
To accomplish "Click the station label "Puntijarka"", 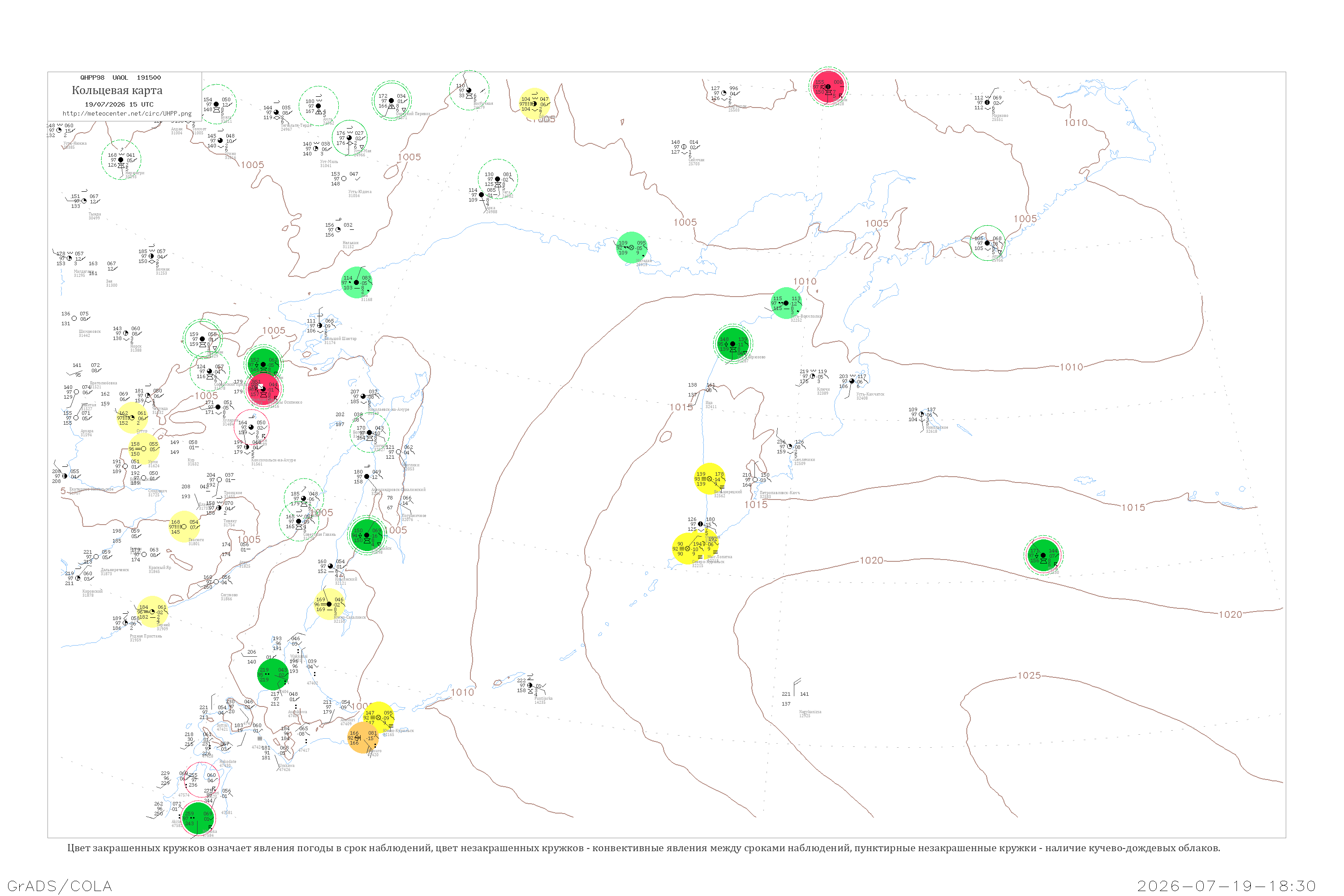I will 543,698.
